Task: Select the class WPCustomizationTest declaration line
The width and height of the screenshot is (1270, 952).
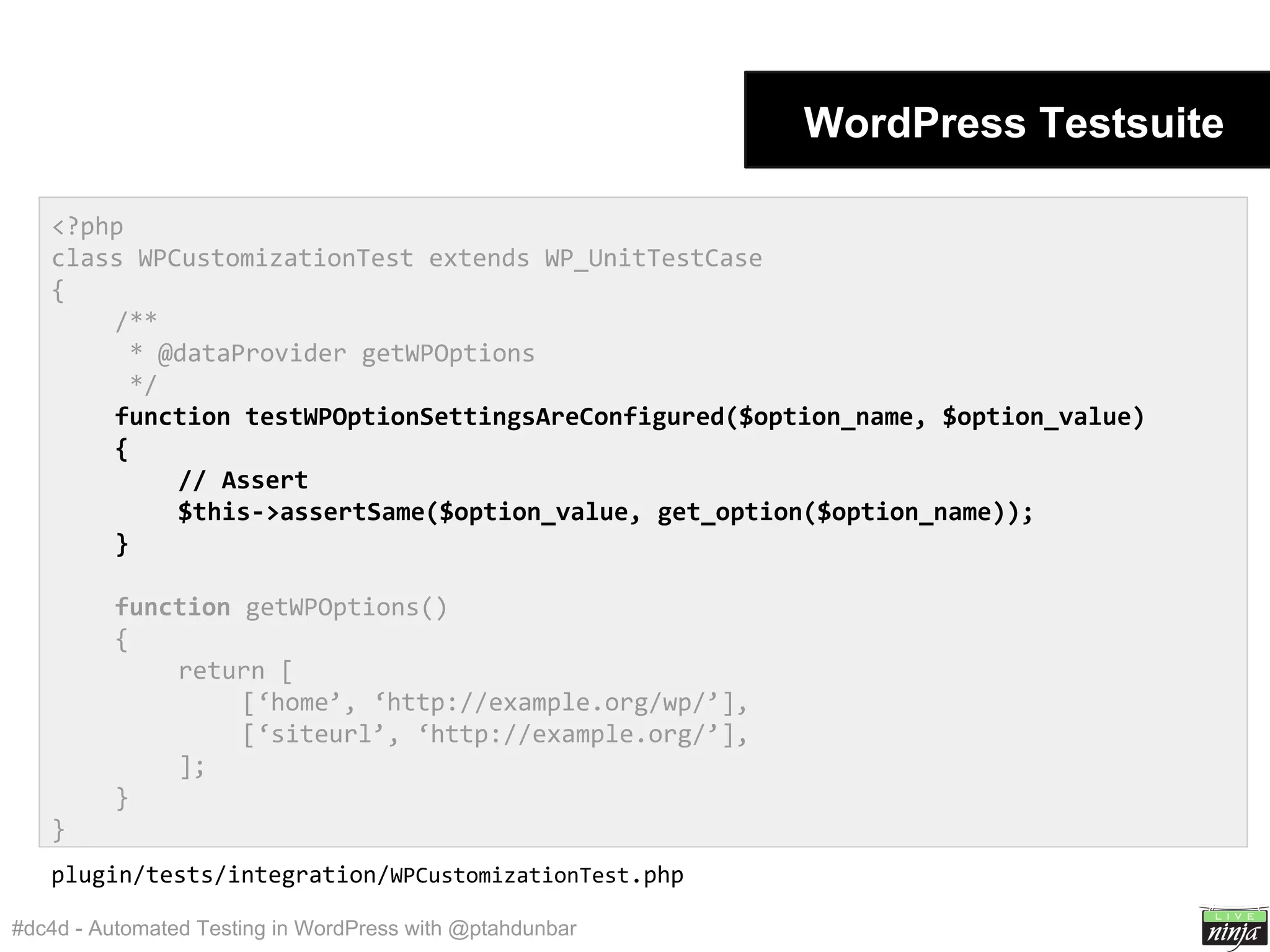Action: [407, 258]
